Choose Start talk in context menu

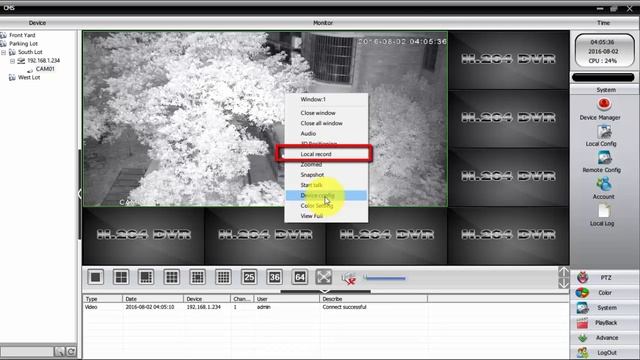click(x=326, y=185)
